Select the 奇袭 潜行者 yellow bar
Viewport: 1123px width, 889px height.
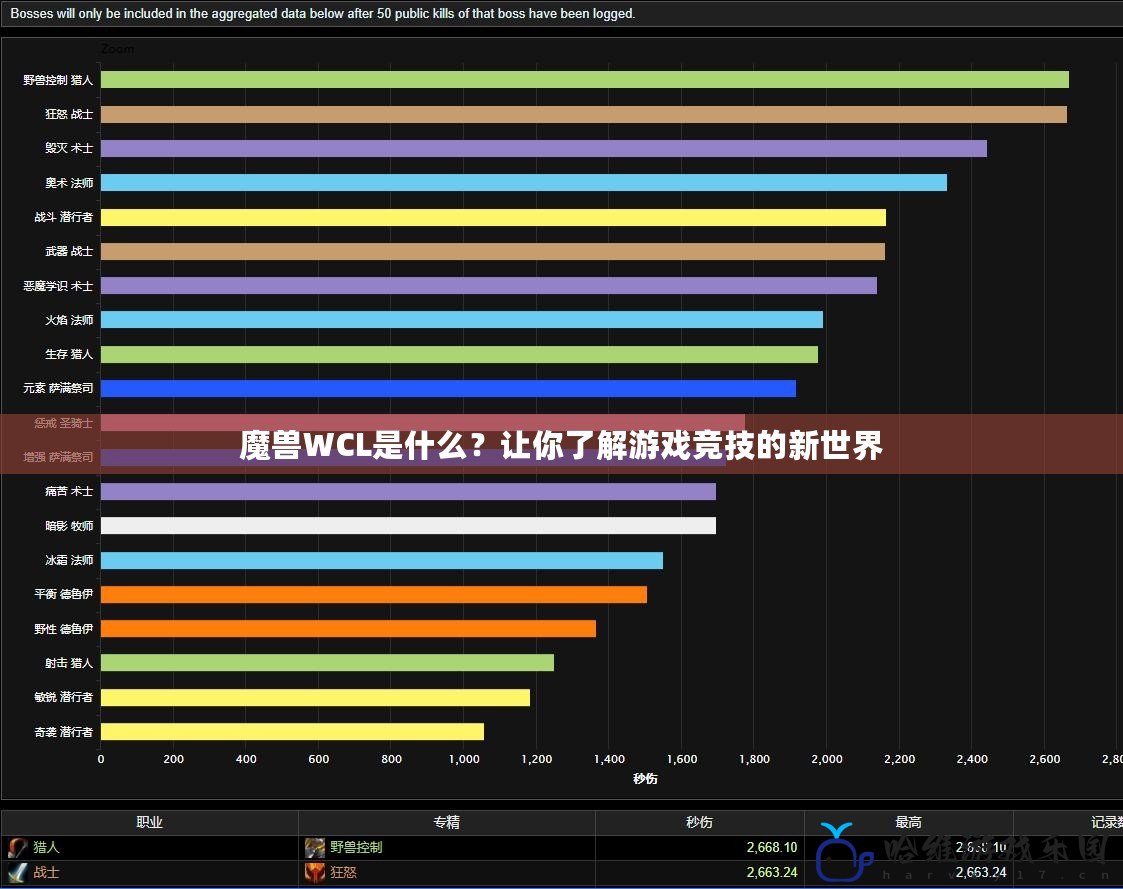click(x=292, y=731)
